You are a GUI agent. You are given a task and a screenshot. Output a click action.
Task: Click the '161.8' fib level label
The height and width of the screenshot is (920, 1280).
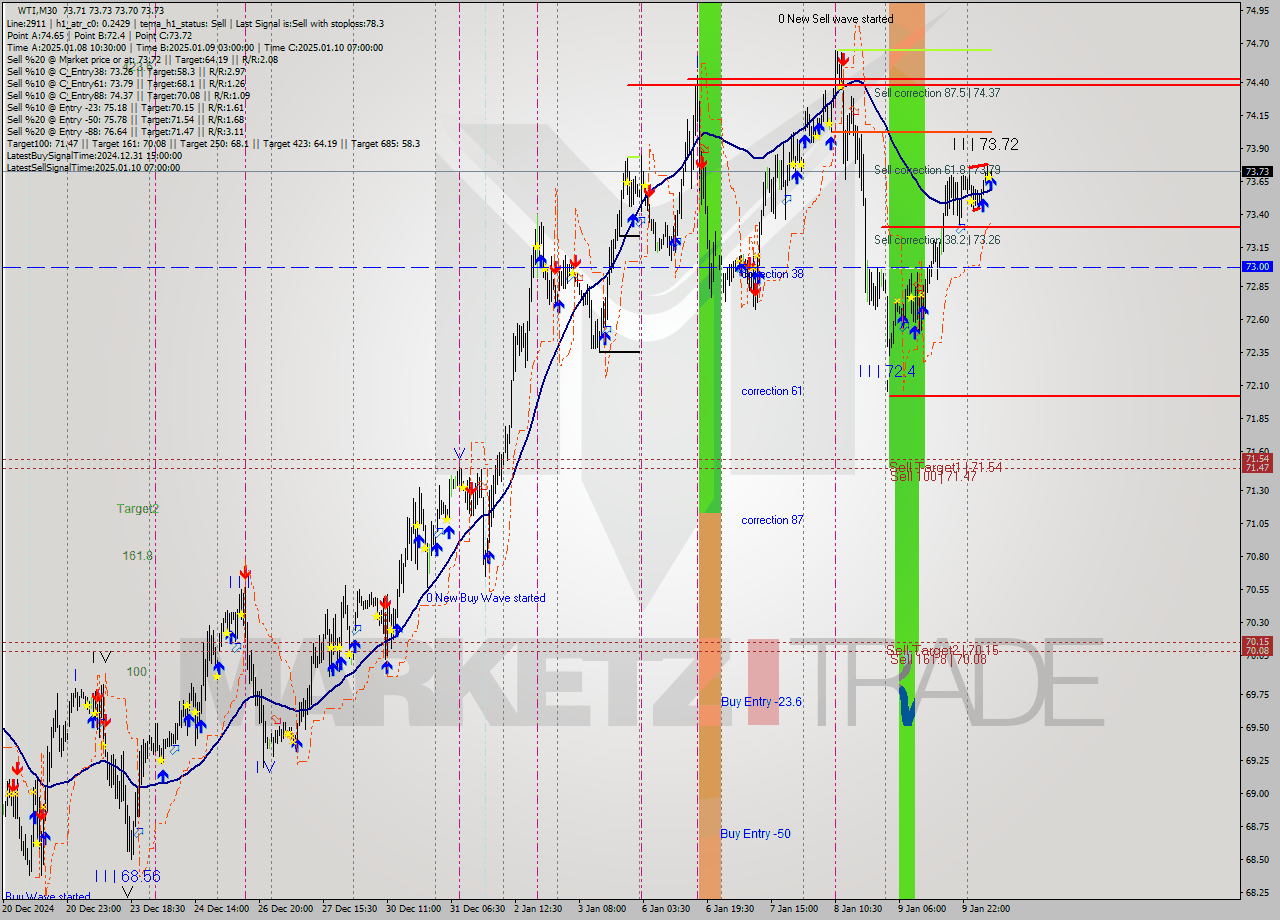coord(137,555)
